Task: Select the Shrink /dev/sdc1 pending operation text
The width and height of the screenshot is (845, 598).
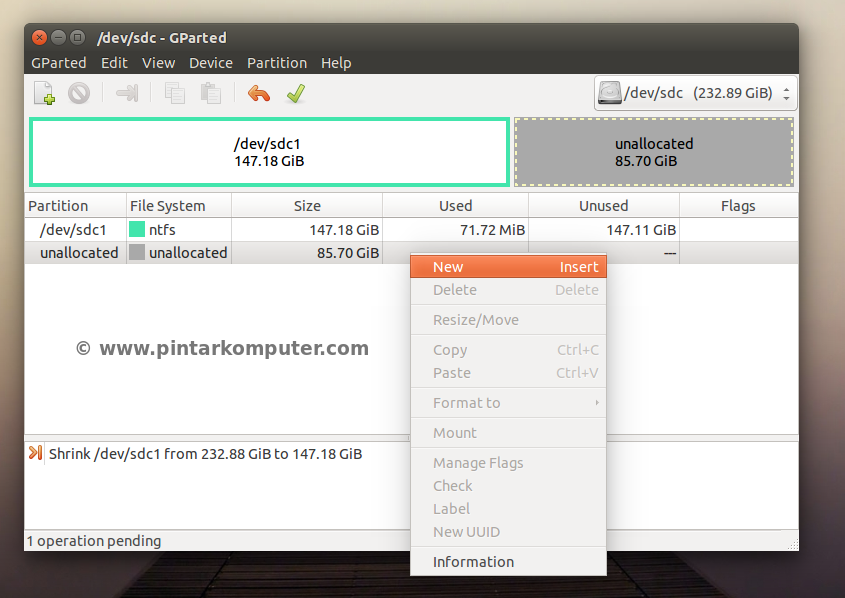Action: pos(205,454)
